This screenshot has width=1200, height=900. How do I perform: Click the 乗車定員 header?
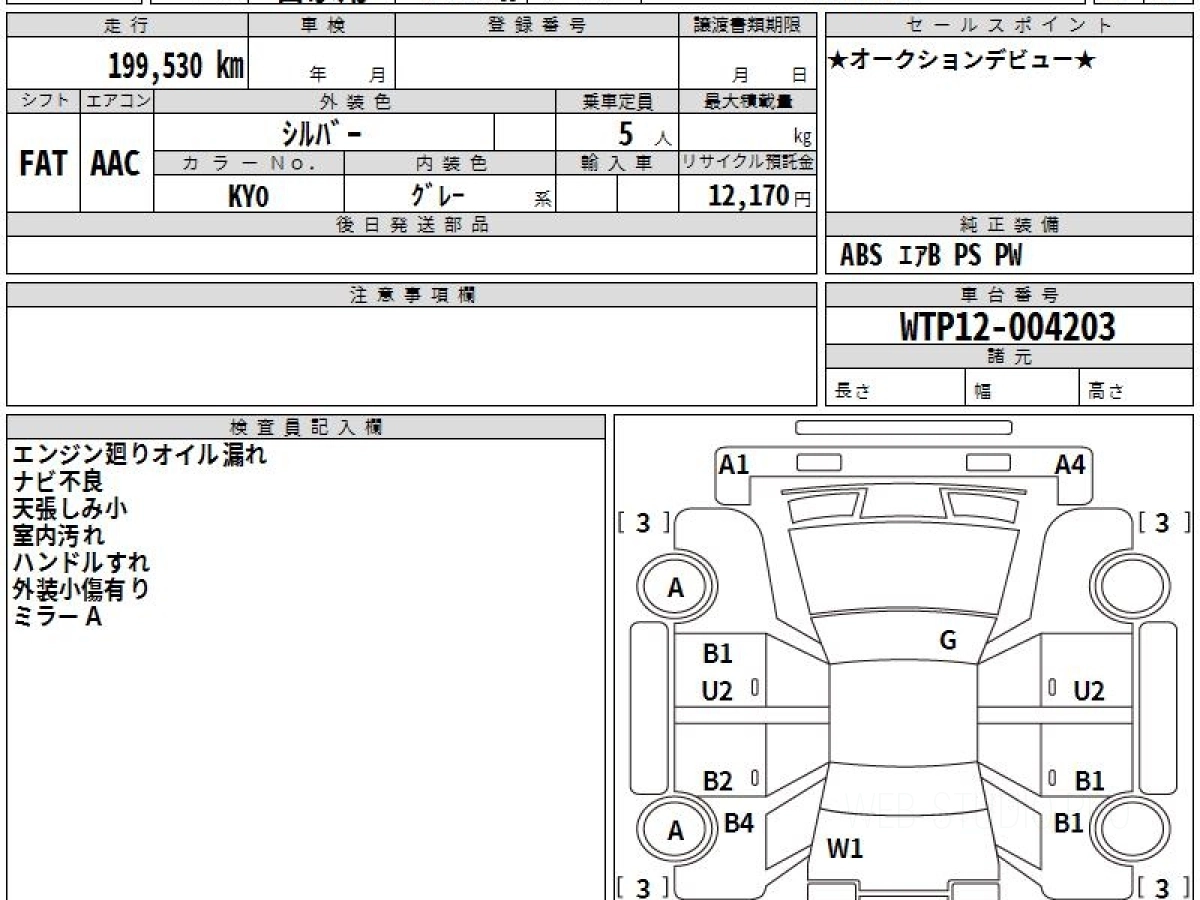click(x=618, y=101)
